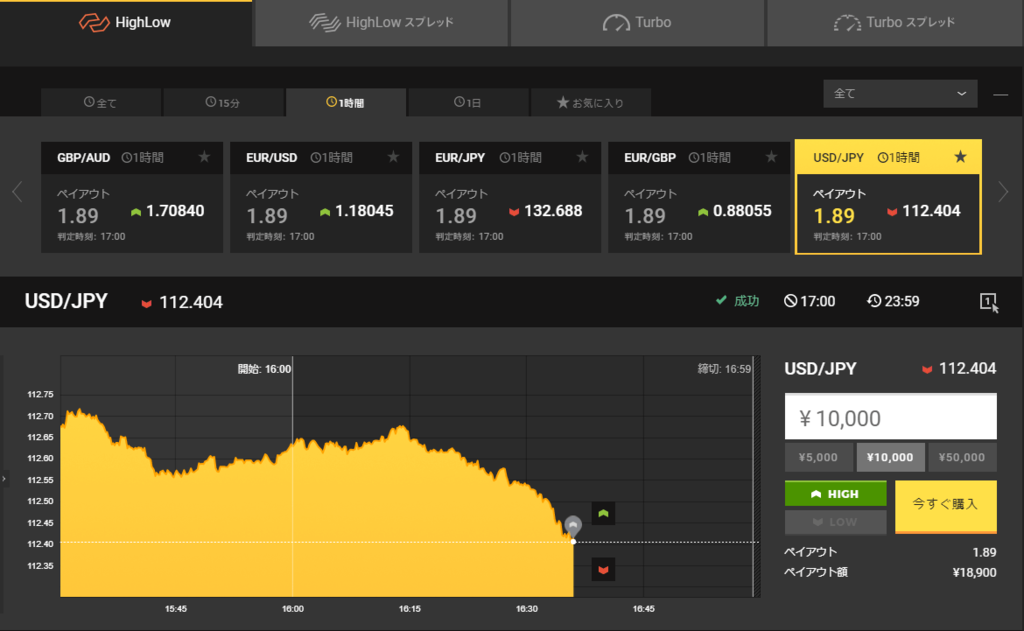Click 今すぐ購入 buy now button
Viewport: 1024px width, 631px height.
point(946,506)
